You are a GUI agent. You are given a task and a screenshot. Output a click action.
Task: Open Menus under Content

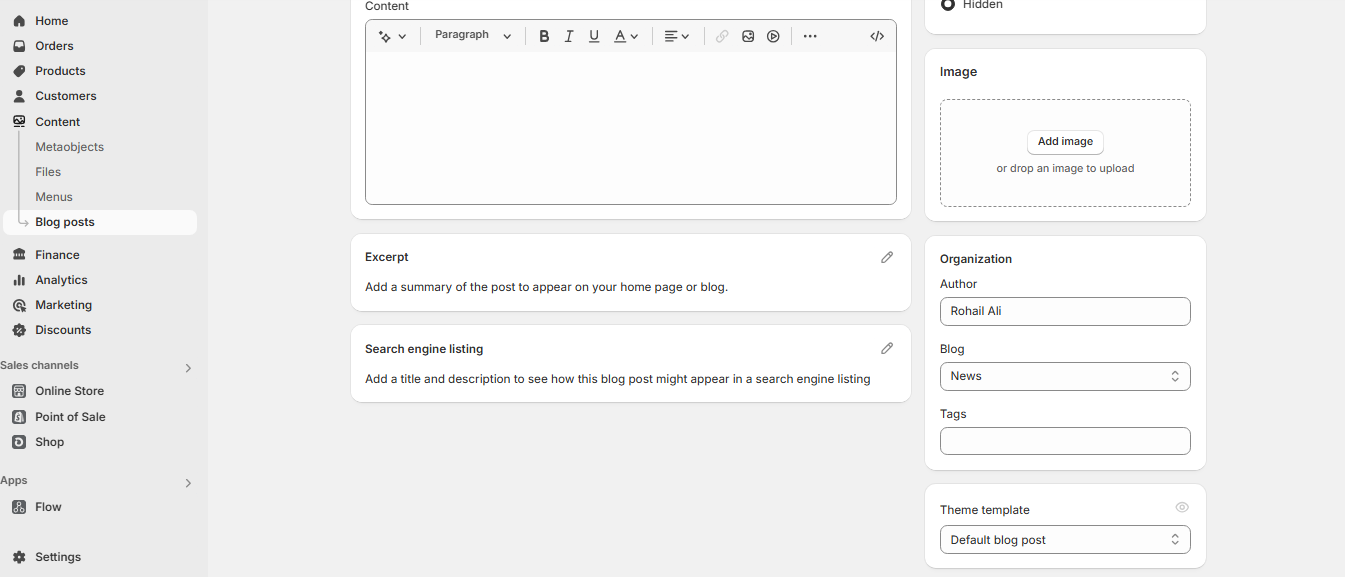point(54,197)
